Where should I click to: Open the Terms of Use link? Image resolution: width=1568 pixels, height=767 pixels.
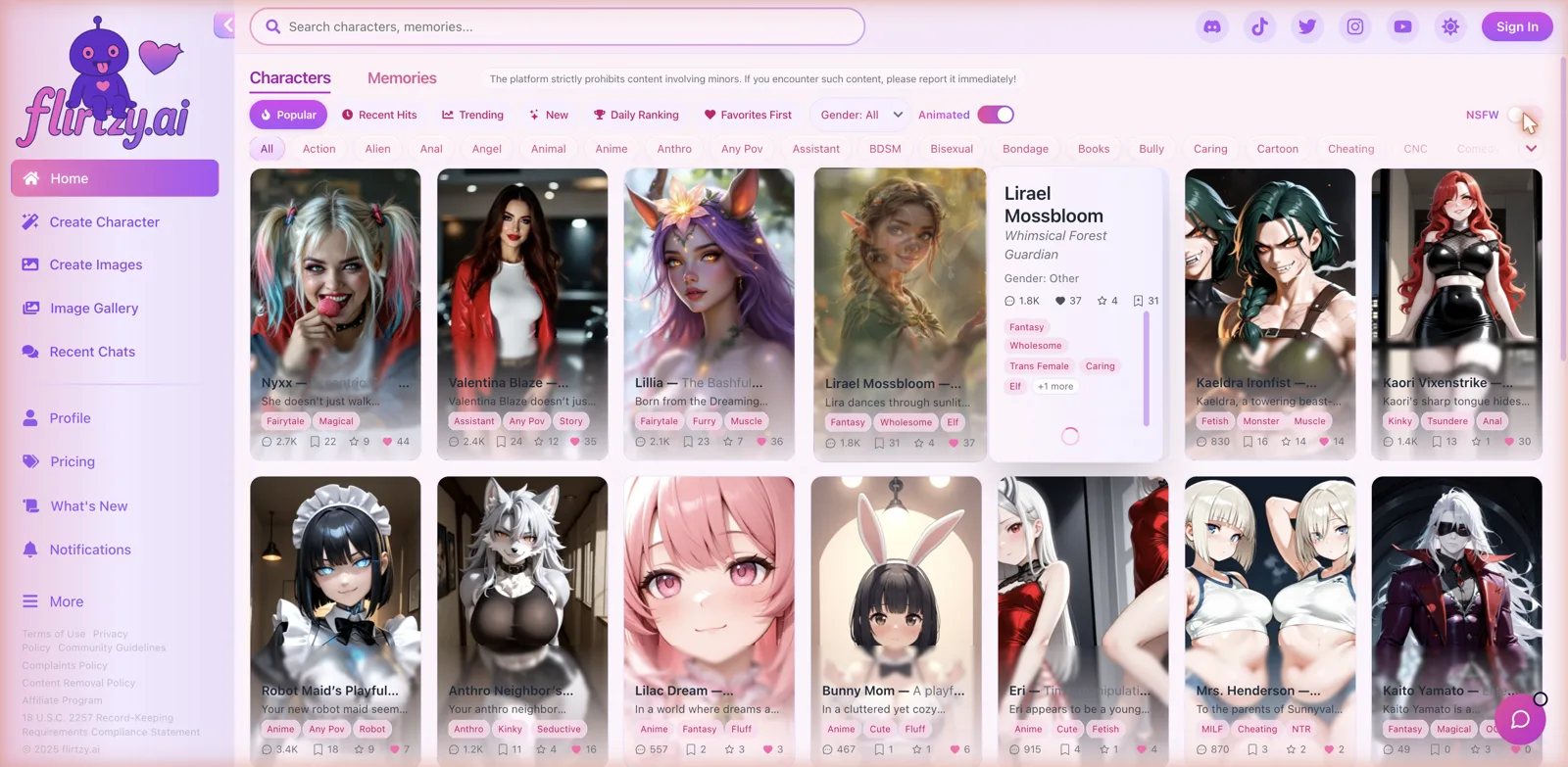coord(54,634)
